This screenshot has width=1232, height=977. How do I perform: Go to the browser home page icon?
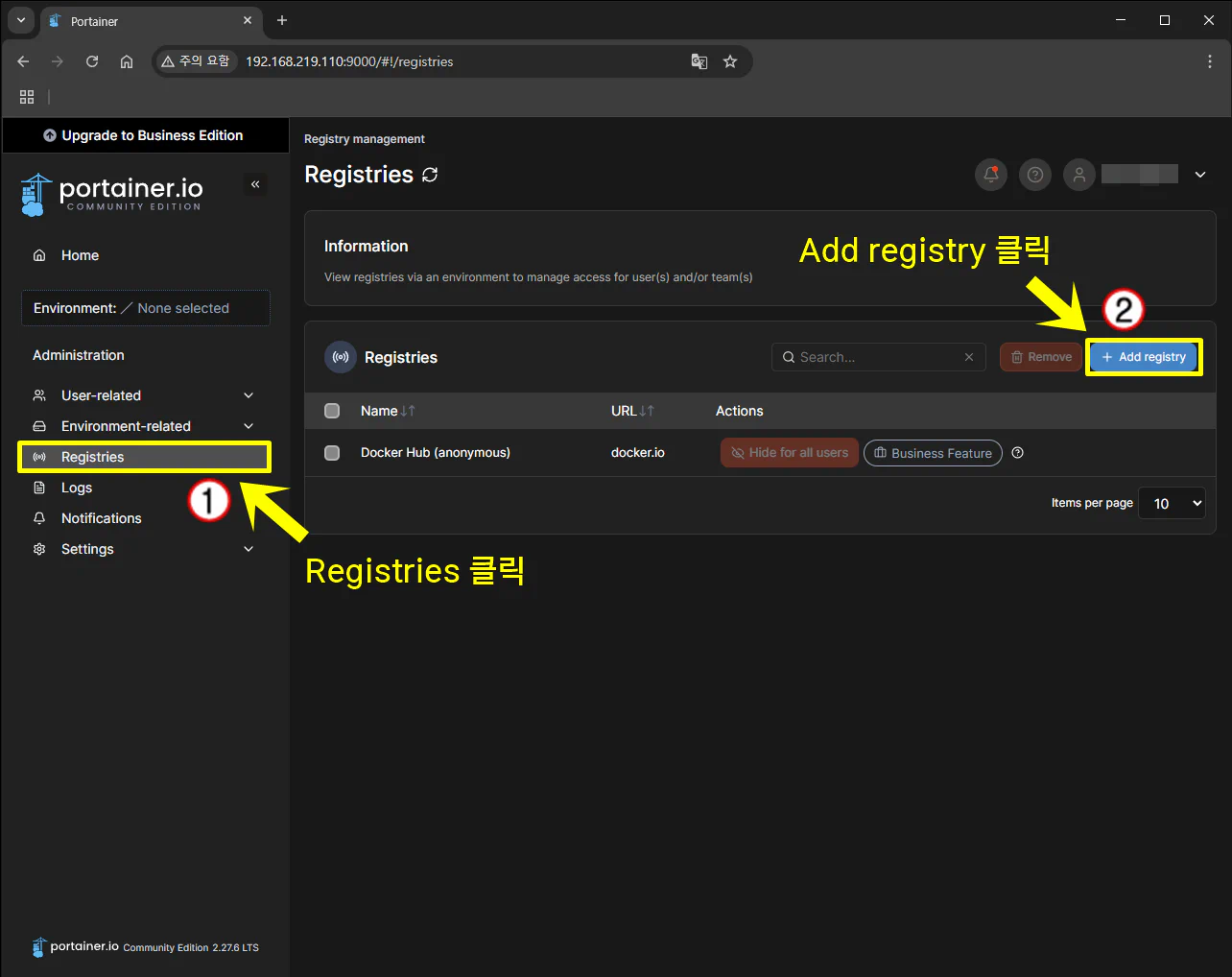(127, 61)
